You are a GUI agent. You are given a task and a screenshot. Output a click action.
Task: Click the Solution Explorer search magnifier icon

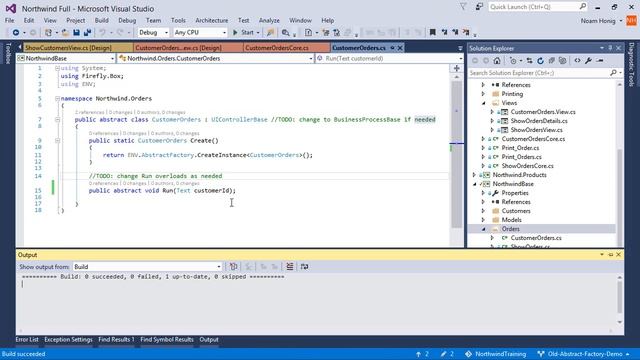pos(613,73)
